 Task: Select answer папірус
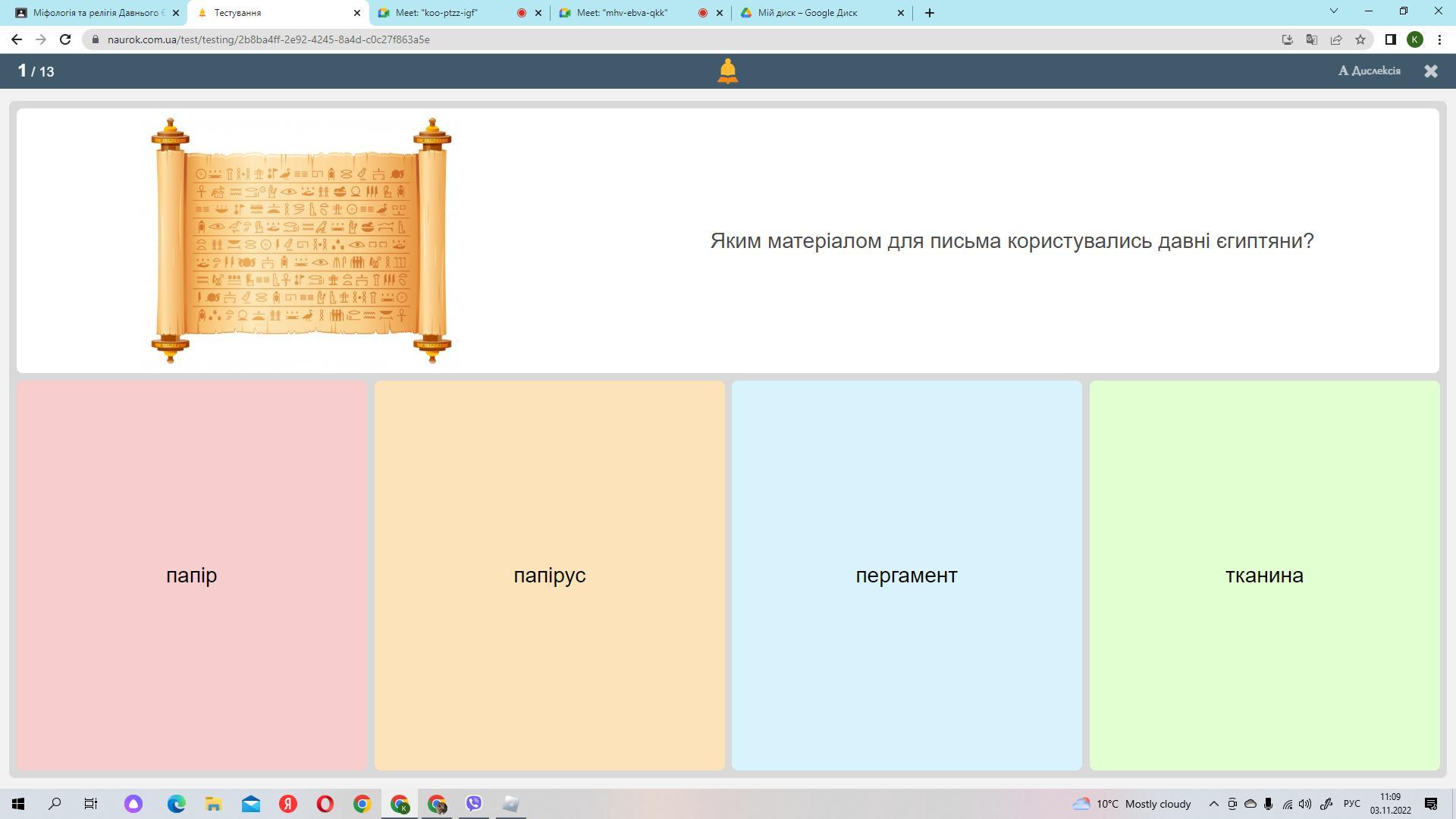coord(549,576)
